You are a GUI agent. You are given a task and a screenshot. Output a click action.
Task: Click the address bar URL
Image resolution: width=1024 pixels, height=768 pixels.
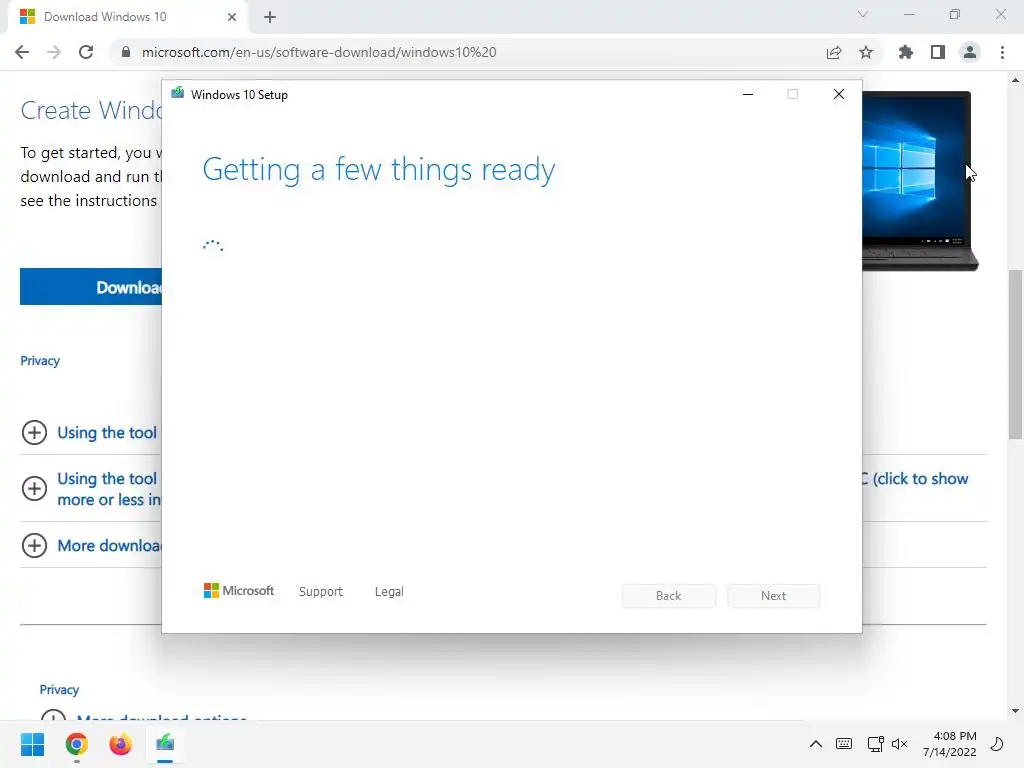coord(319,52)
